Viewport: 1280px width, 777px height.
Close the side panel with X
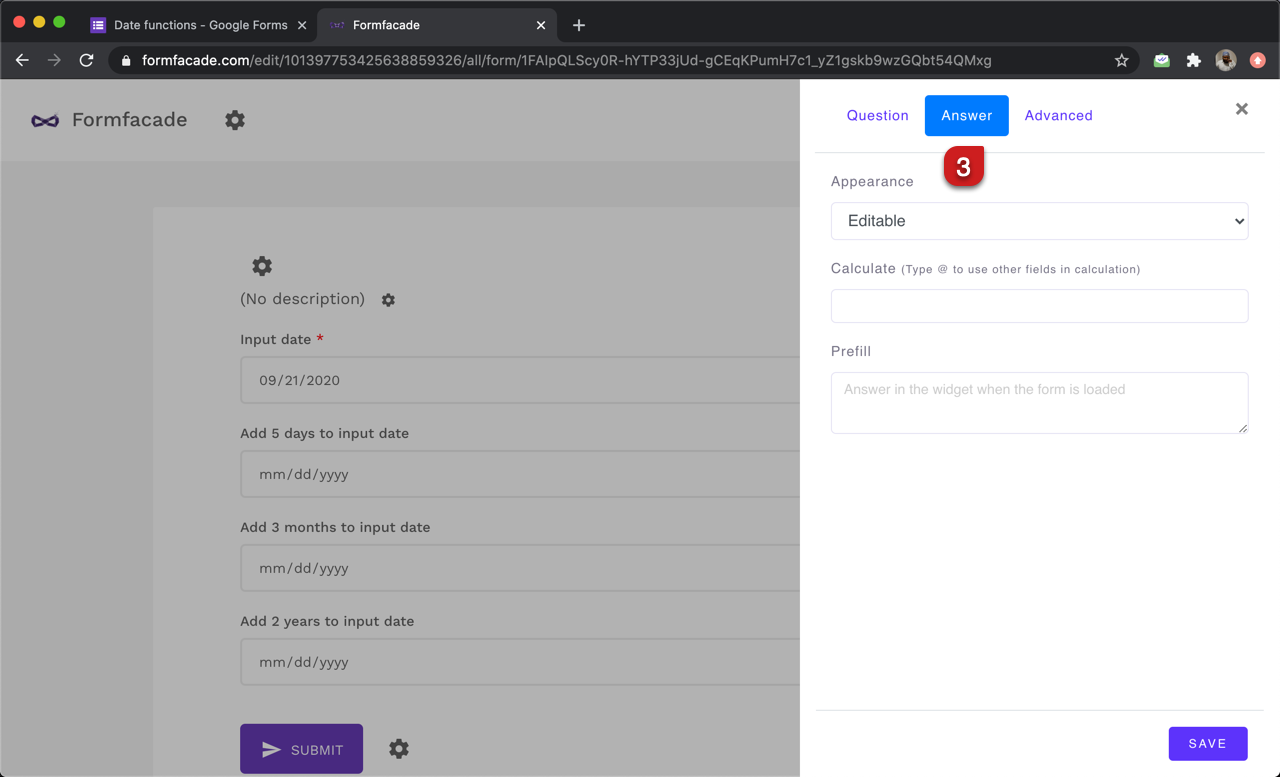click(x=1241, y=109)
